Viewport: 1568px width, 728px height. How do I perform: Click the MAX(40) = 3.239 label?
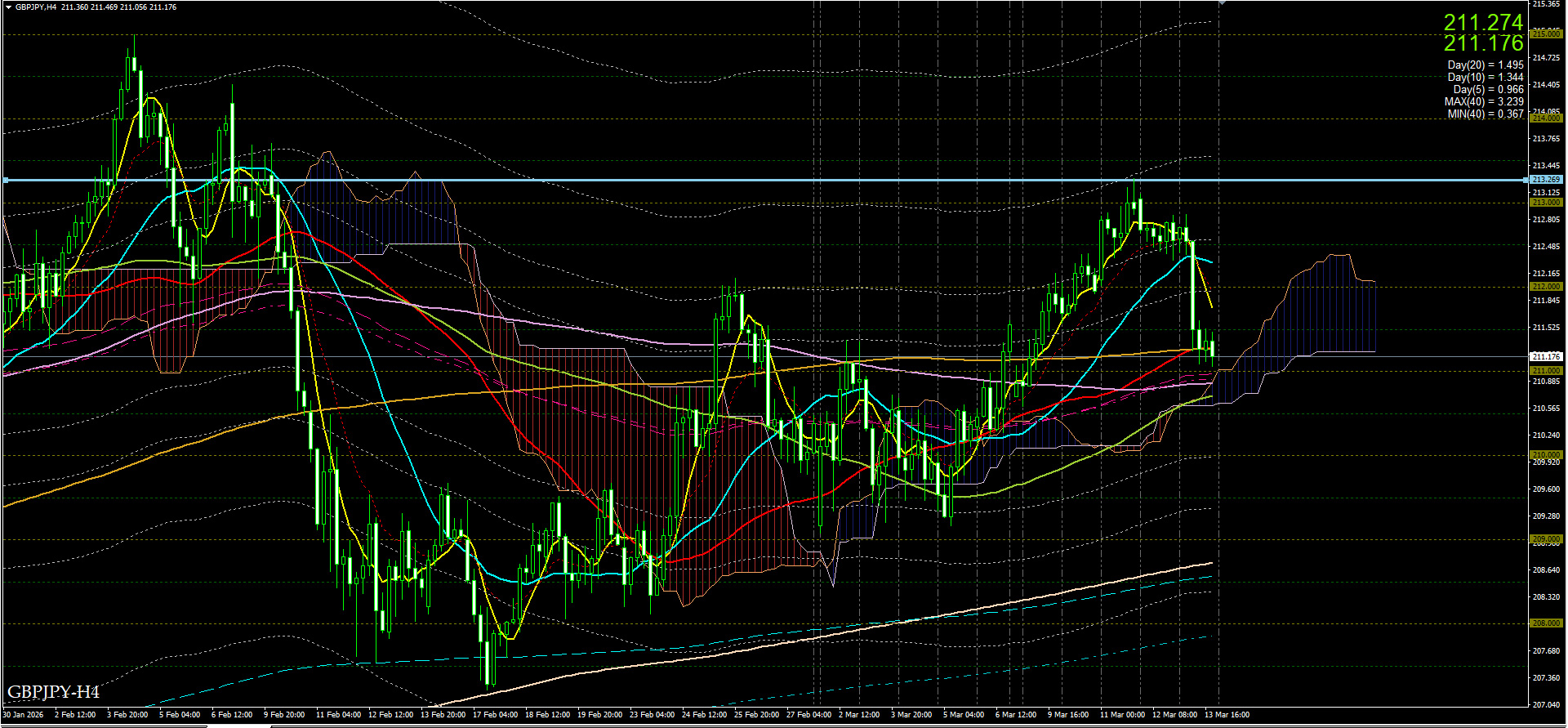pyautogui.click(x=1484, y=102)
